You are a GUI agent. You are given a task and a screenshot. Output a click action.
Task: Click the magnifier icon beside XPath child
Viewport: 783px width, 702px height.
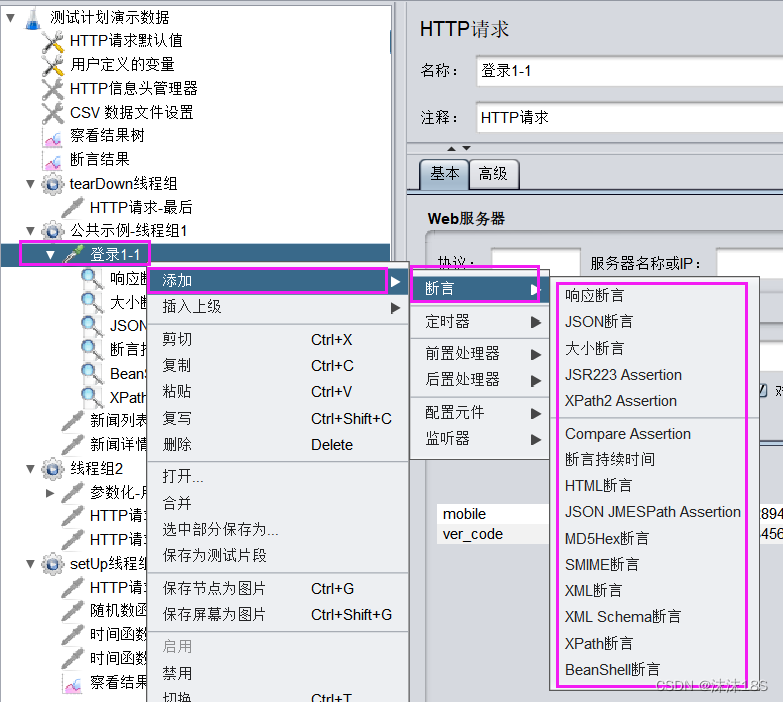point(92,397)
